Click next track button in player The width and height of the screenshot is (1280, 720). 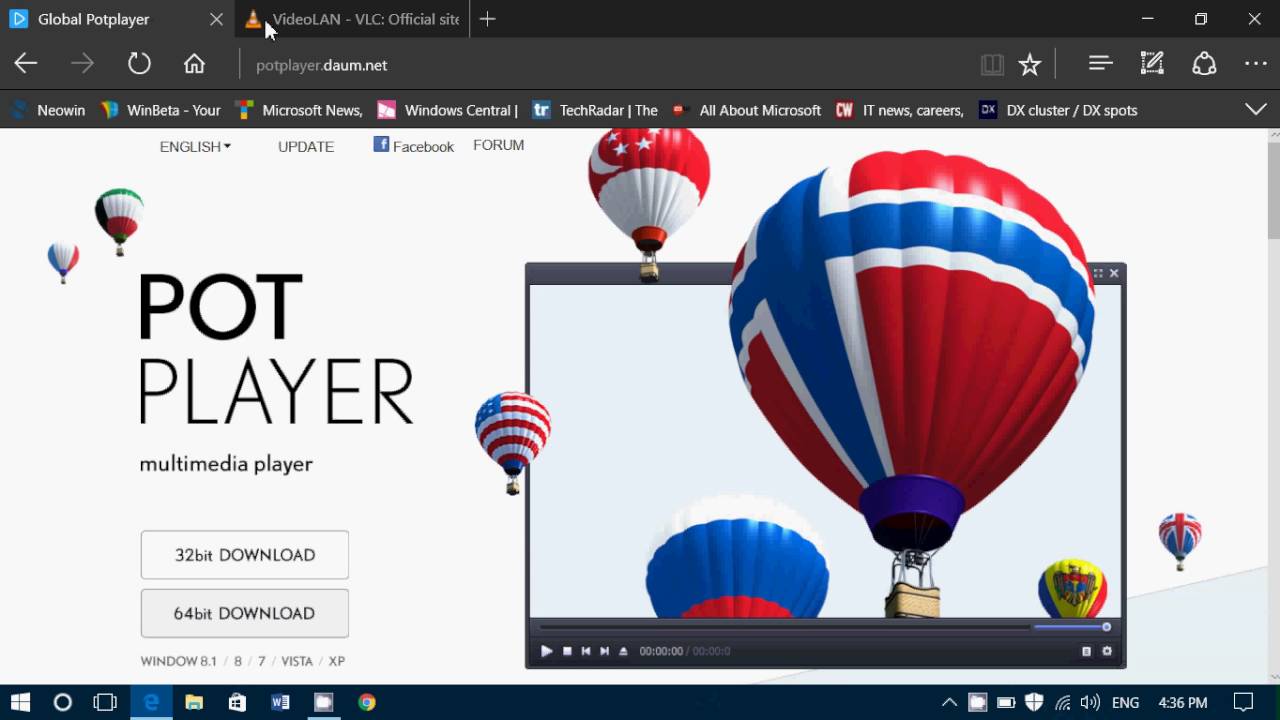[604, 651]
